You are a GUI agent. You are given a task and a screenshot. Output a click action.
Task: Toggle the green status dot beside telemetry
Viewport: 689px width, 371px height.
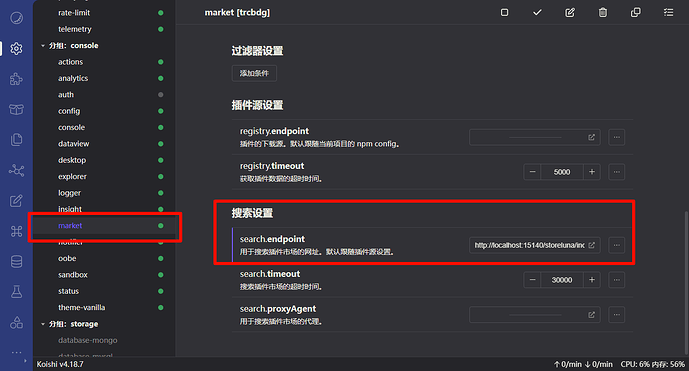(161, 29)
